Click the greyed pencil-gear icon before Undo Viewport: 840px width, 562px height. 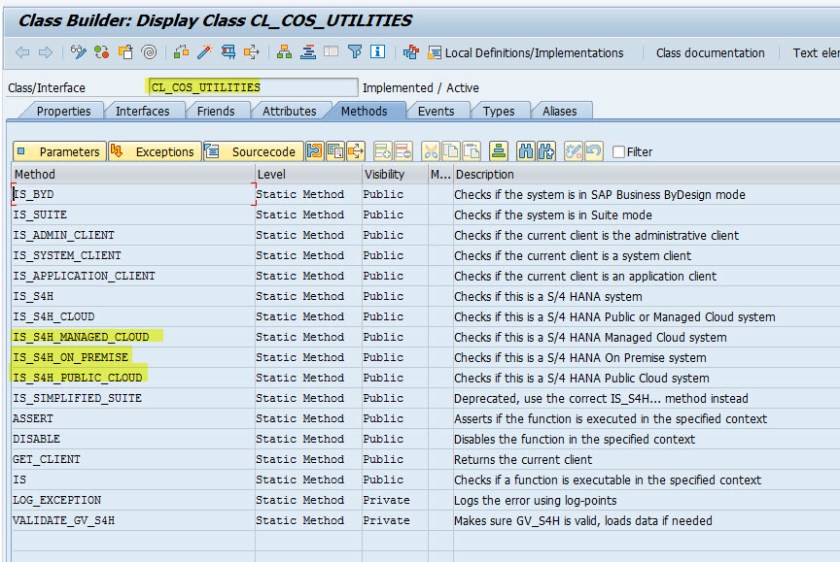coord(573,152)
